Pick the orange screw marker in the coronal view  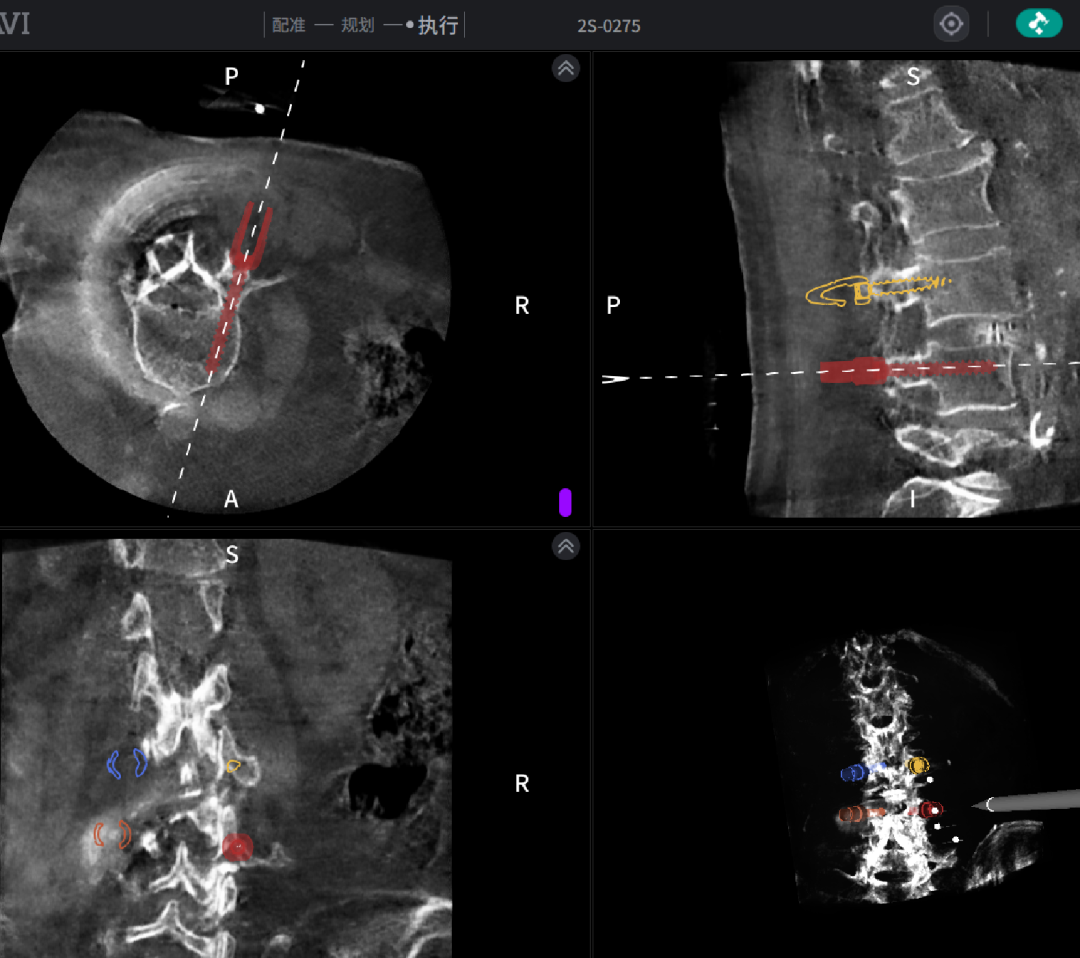click(112, 834)
